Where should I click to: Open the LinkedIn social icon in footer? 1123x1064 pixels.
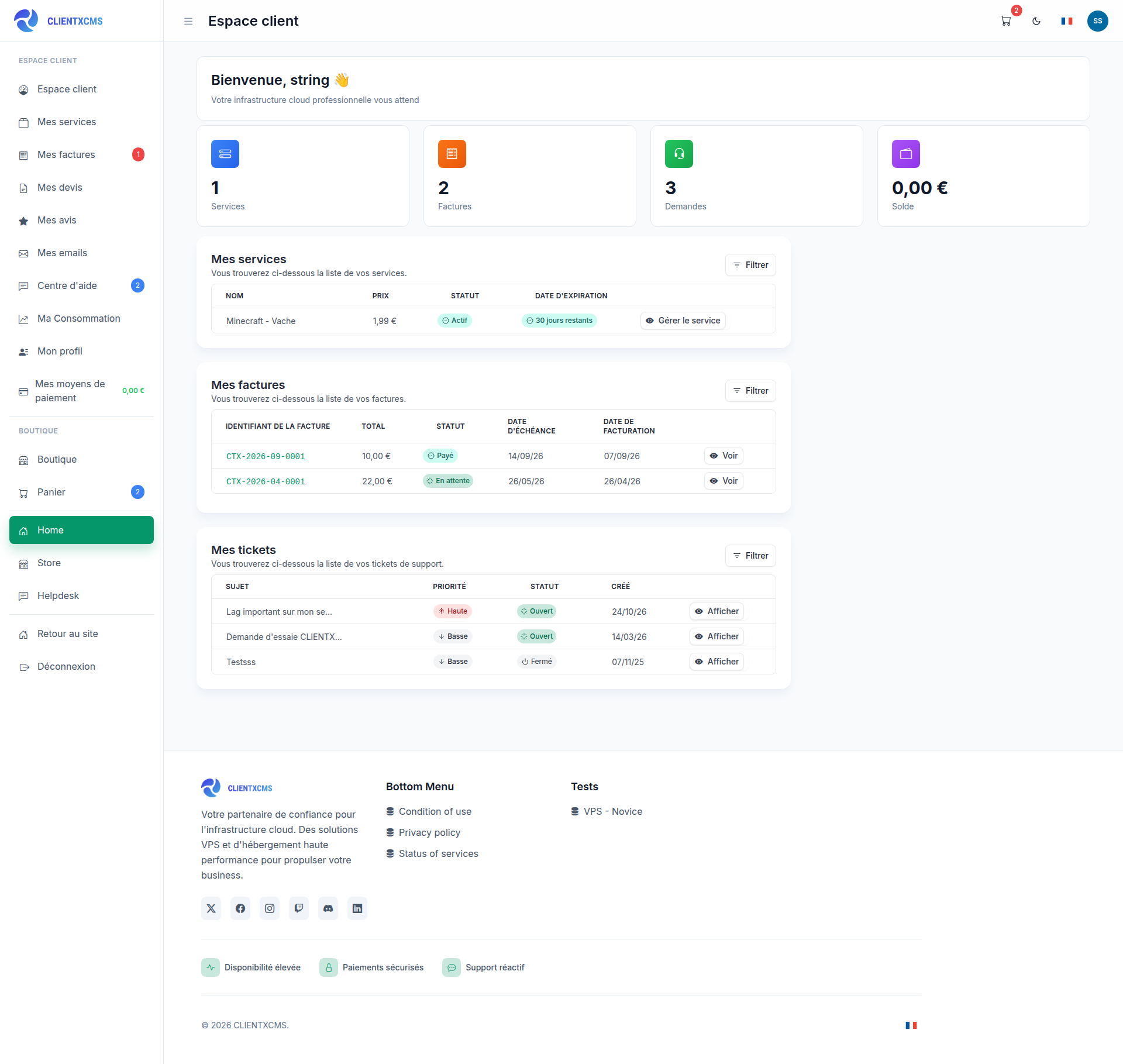point(357,908)
